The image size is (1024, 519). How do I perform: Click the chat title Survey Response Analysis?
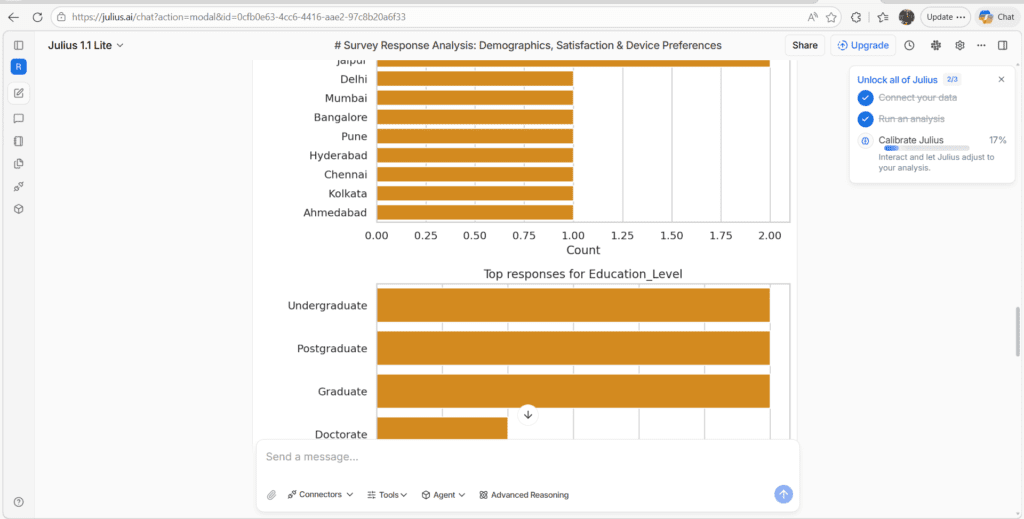click(x=528, y=45)
